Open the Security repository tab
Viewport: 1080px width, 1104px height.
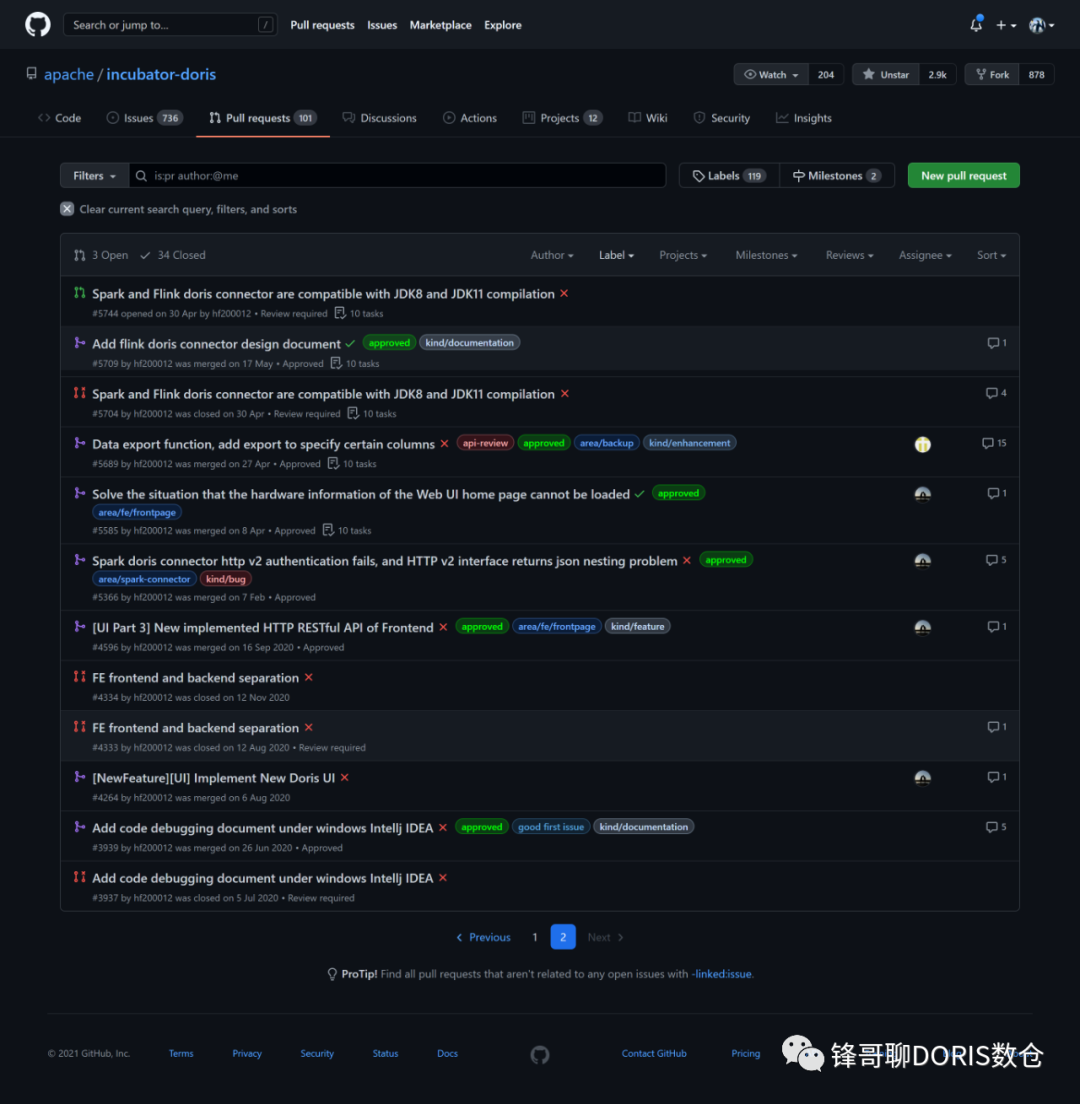(x=722, y=118)
